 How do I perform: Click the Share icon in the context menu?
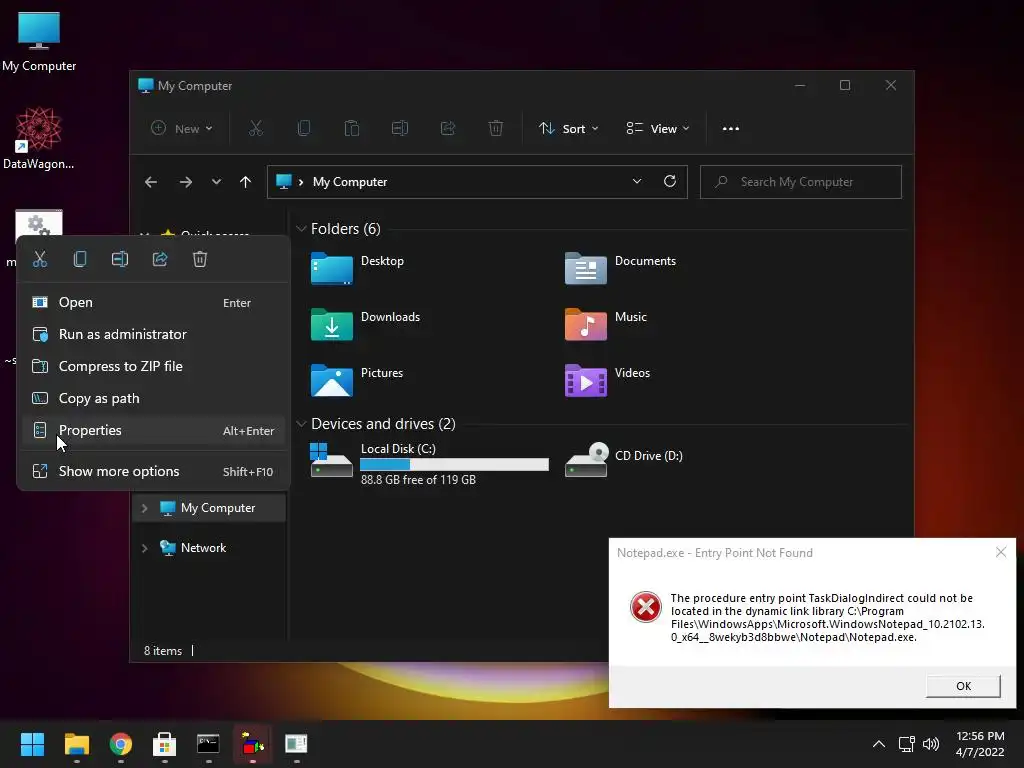pos(160,259)
